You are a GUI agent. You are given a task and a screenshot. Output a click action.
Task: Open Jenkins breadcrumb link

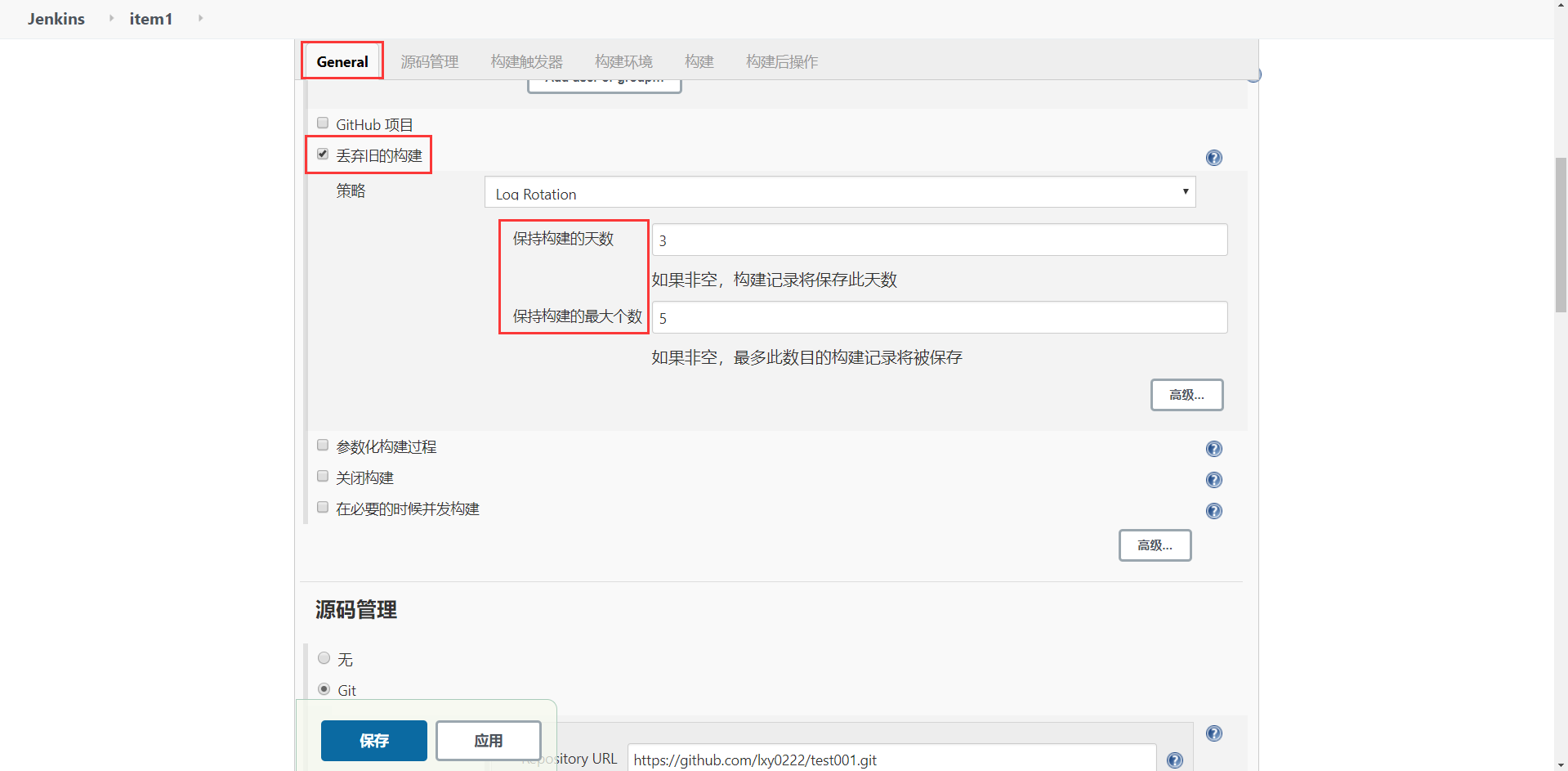click(x=56, y=19)
